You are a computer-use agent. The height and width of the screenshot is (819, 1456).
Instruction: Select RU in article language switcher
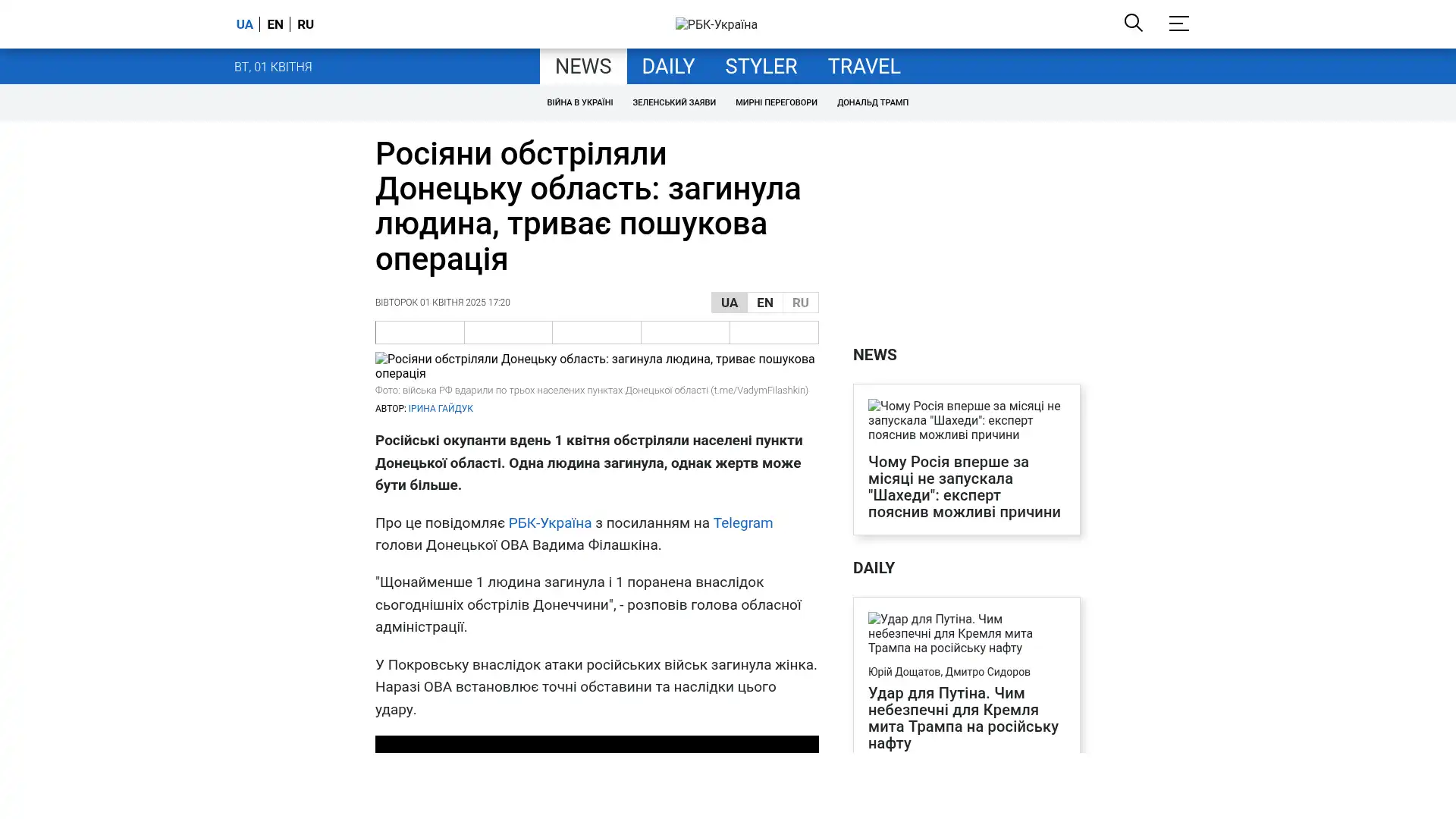pos(800,303)
